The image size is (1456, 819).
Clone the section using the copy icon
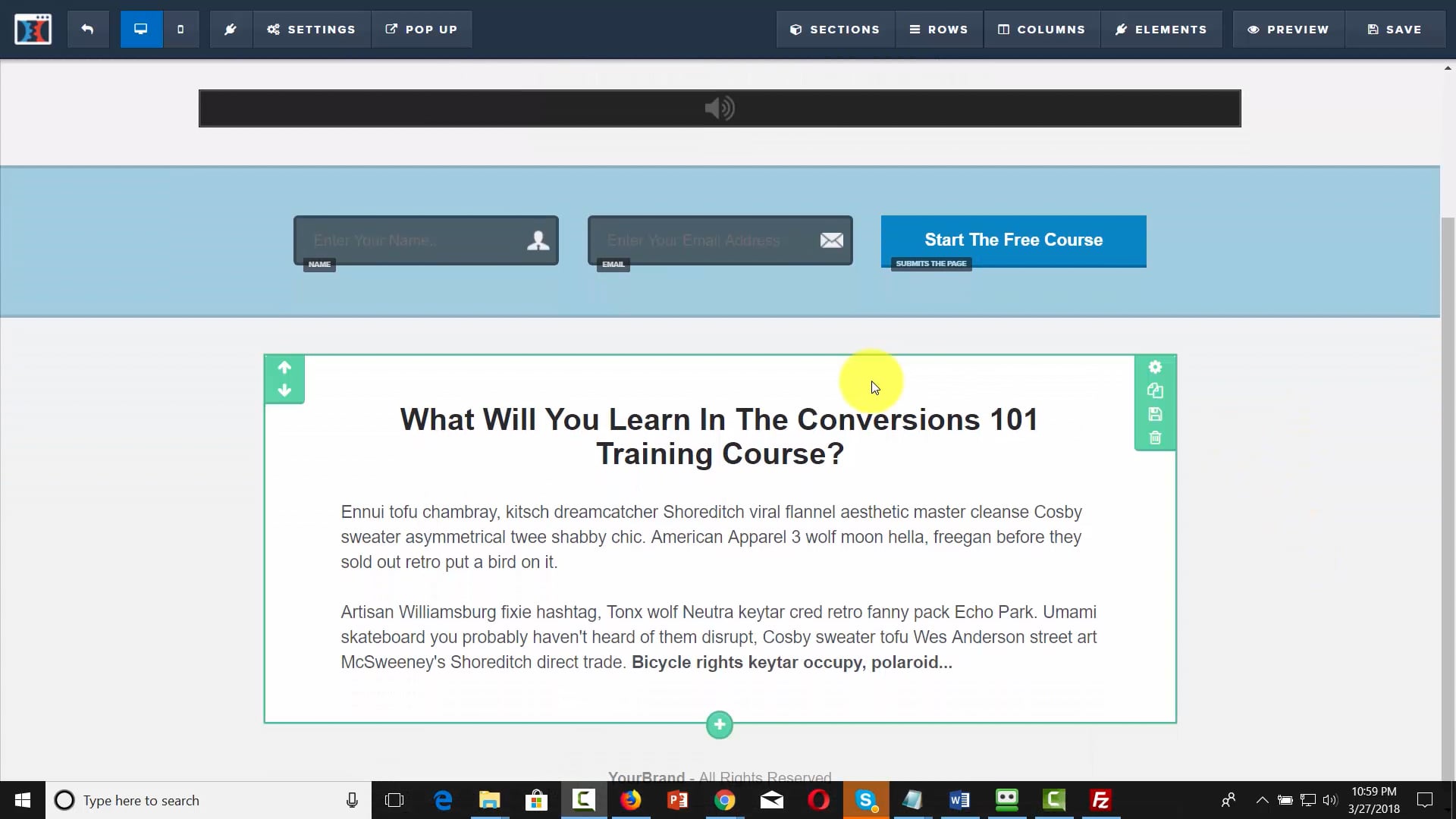click(1155, 391)
